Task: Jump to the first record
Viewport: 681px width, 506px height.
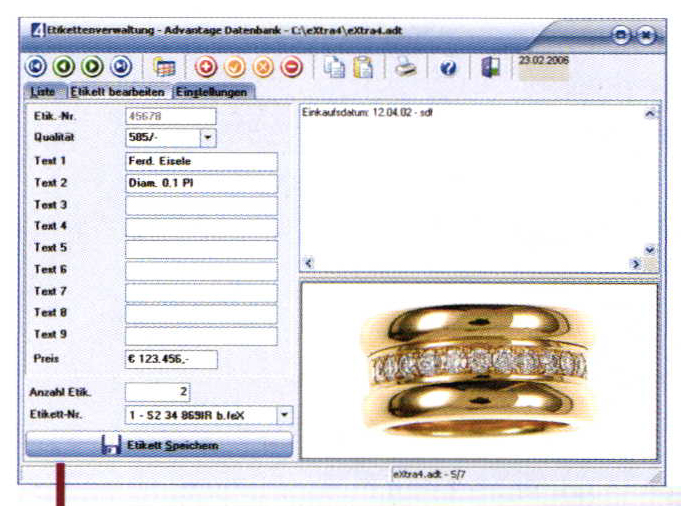Action: [34, 68]
